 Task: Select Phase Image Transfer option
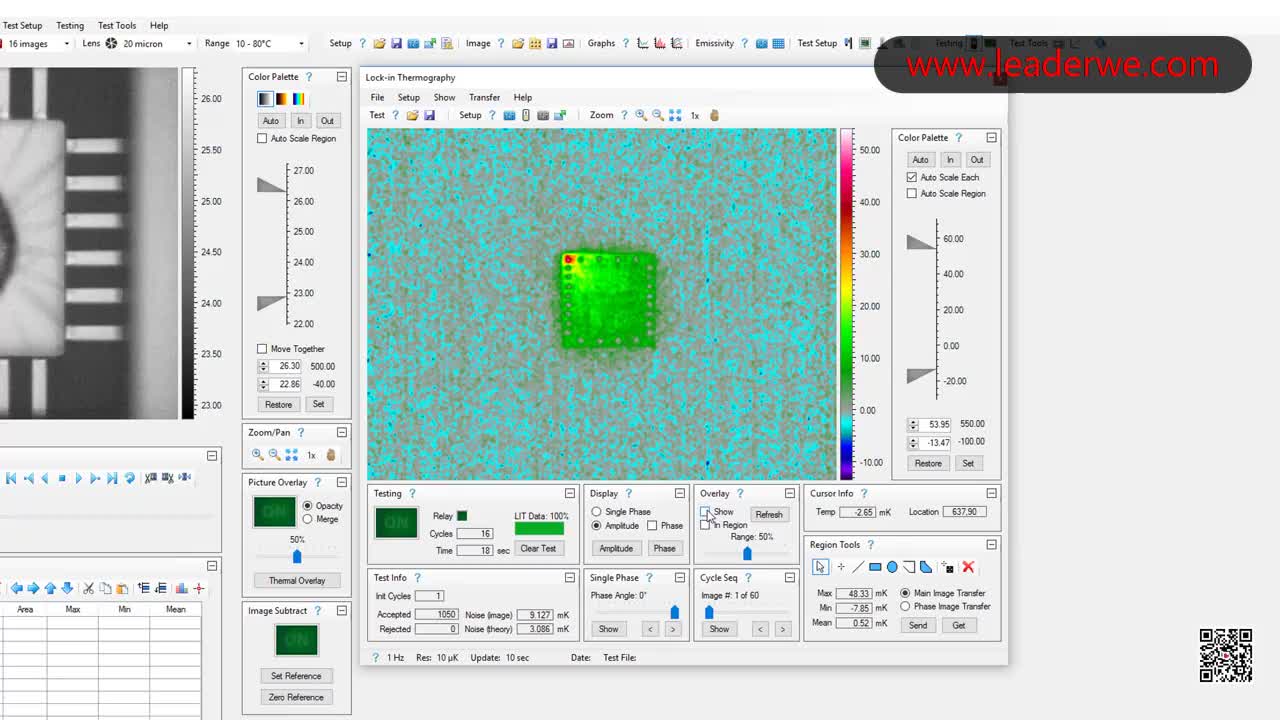coord(905,606)
